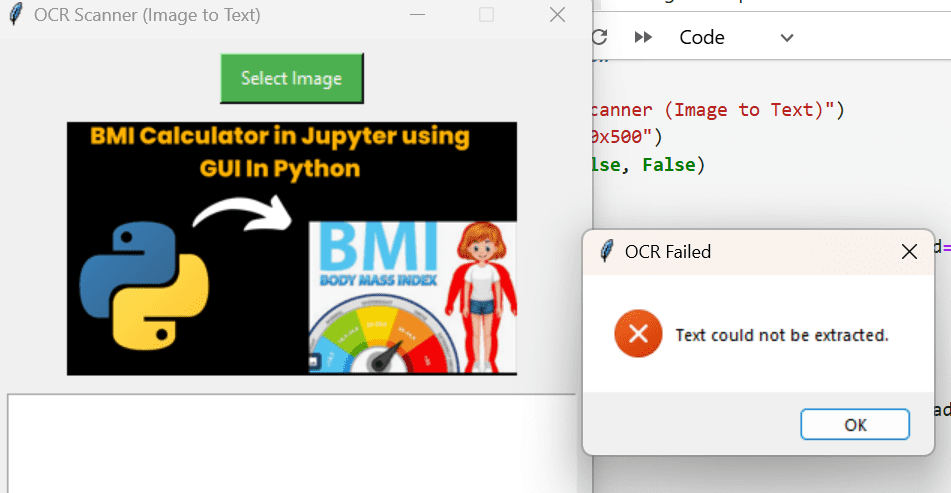Click the BMI Calculator preview image
The image size is (951, 493).
point(292,249)
